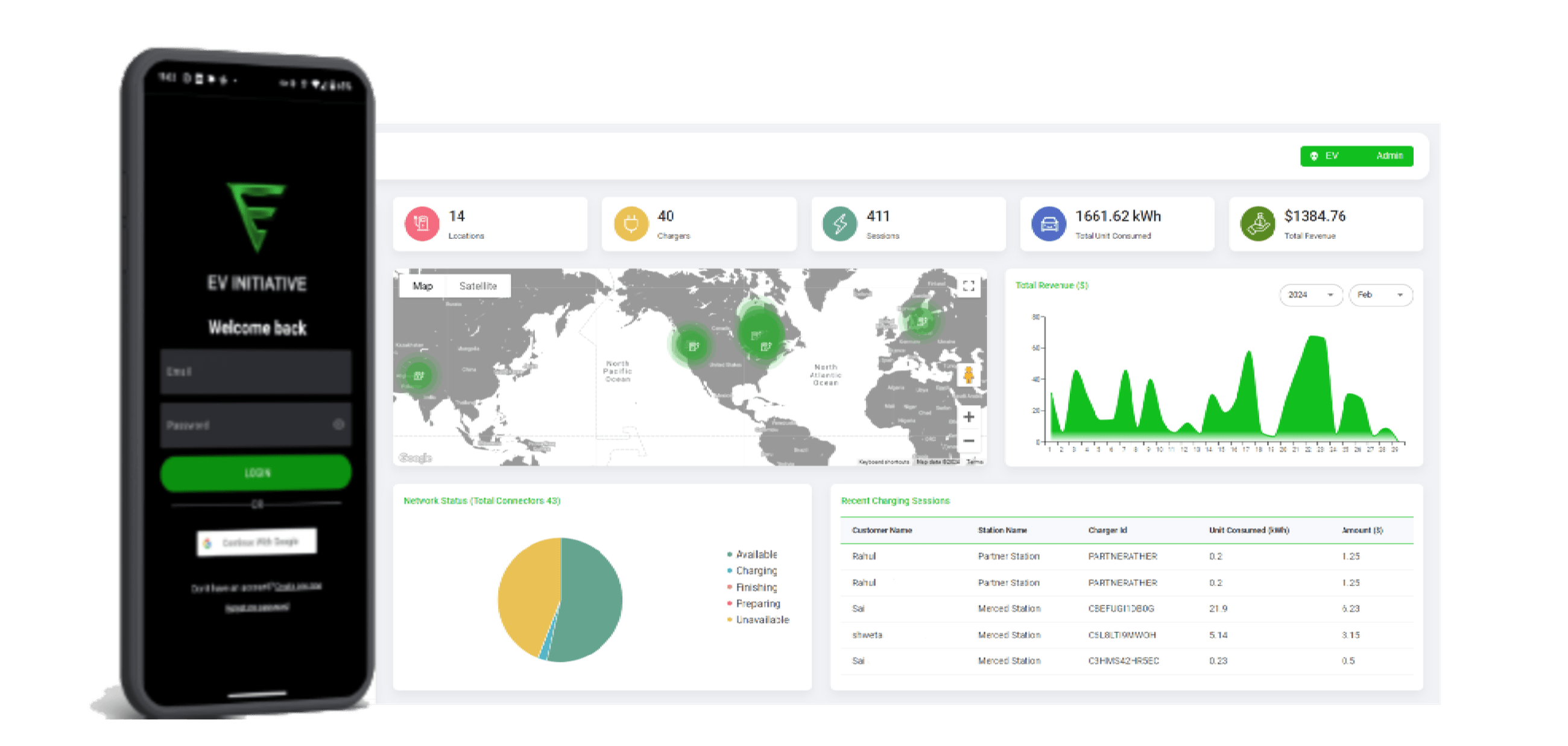Click the Email input field
Viewport: 1568px width, 746px height.
pos(256,371)
